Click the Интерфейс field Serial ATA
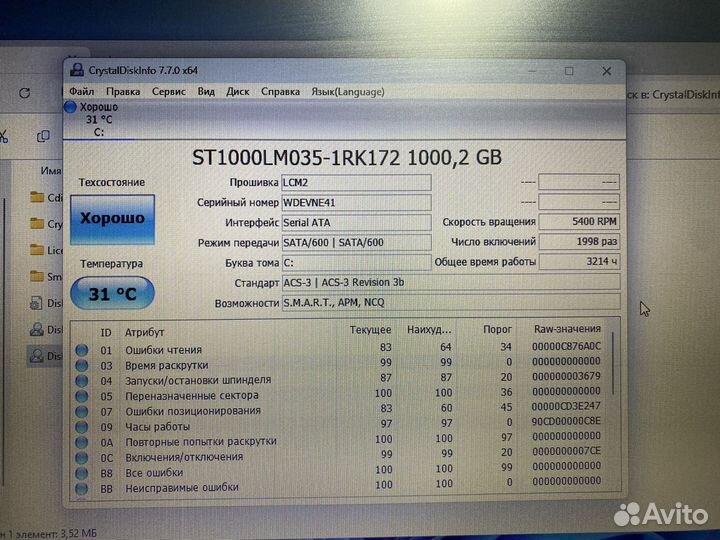 (x=356, y=223)
